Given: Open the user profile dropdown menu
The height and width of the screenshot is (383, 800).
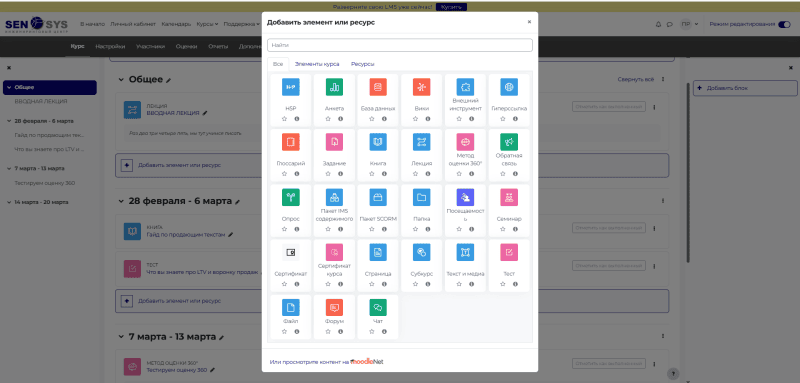Looking at the screenshot, I should point(690,24).
